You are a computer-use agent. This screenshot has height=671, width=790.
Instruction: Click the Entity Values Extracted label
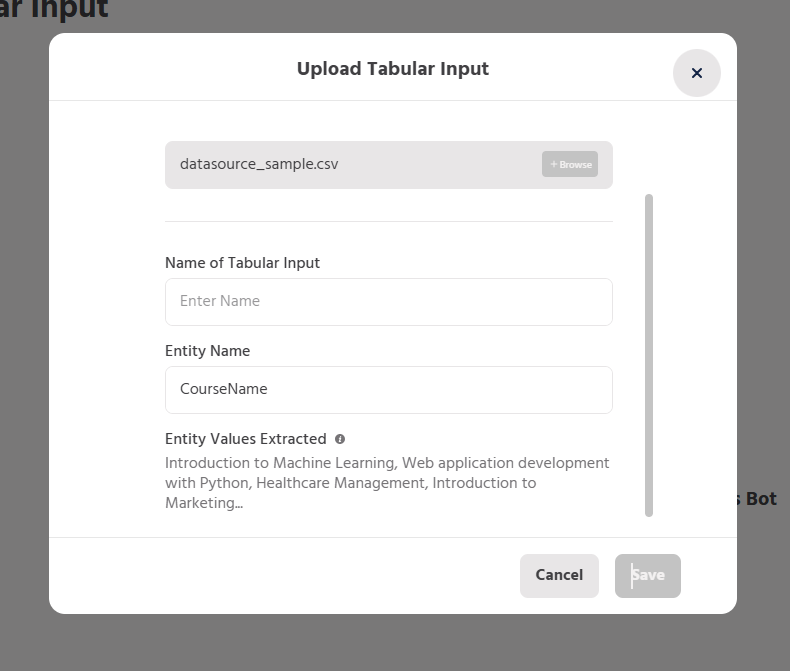tap(245, 439)
